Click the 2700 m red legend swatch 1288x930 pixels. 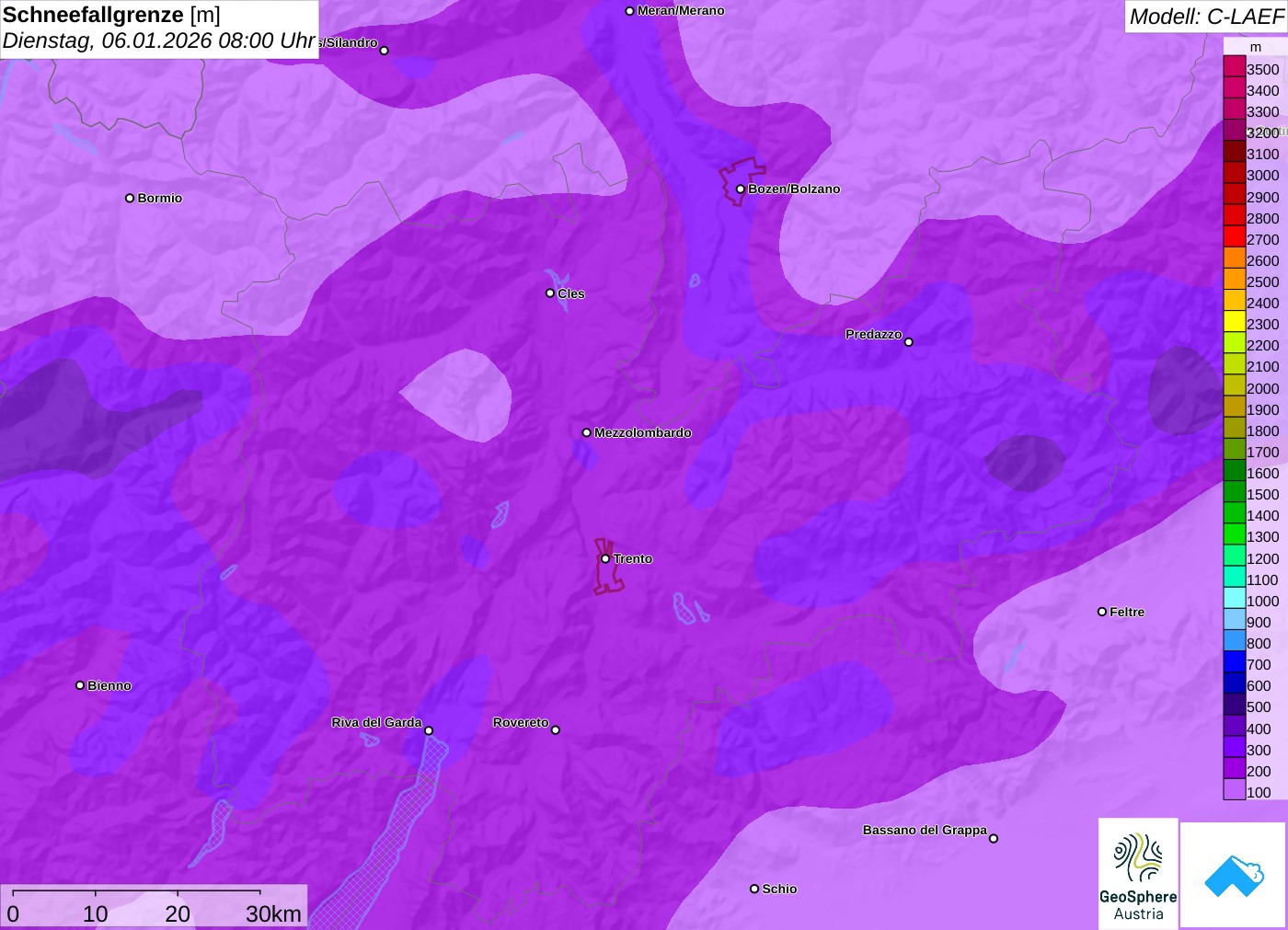pos(1235,236)
